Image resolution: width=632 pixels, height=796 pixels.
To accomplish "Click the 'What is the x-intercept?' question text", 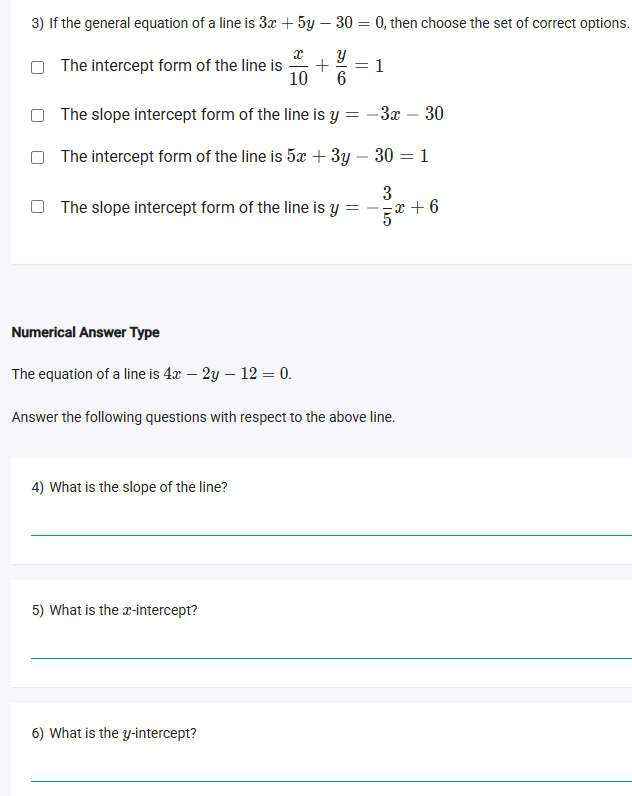I will coord(123,610).
